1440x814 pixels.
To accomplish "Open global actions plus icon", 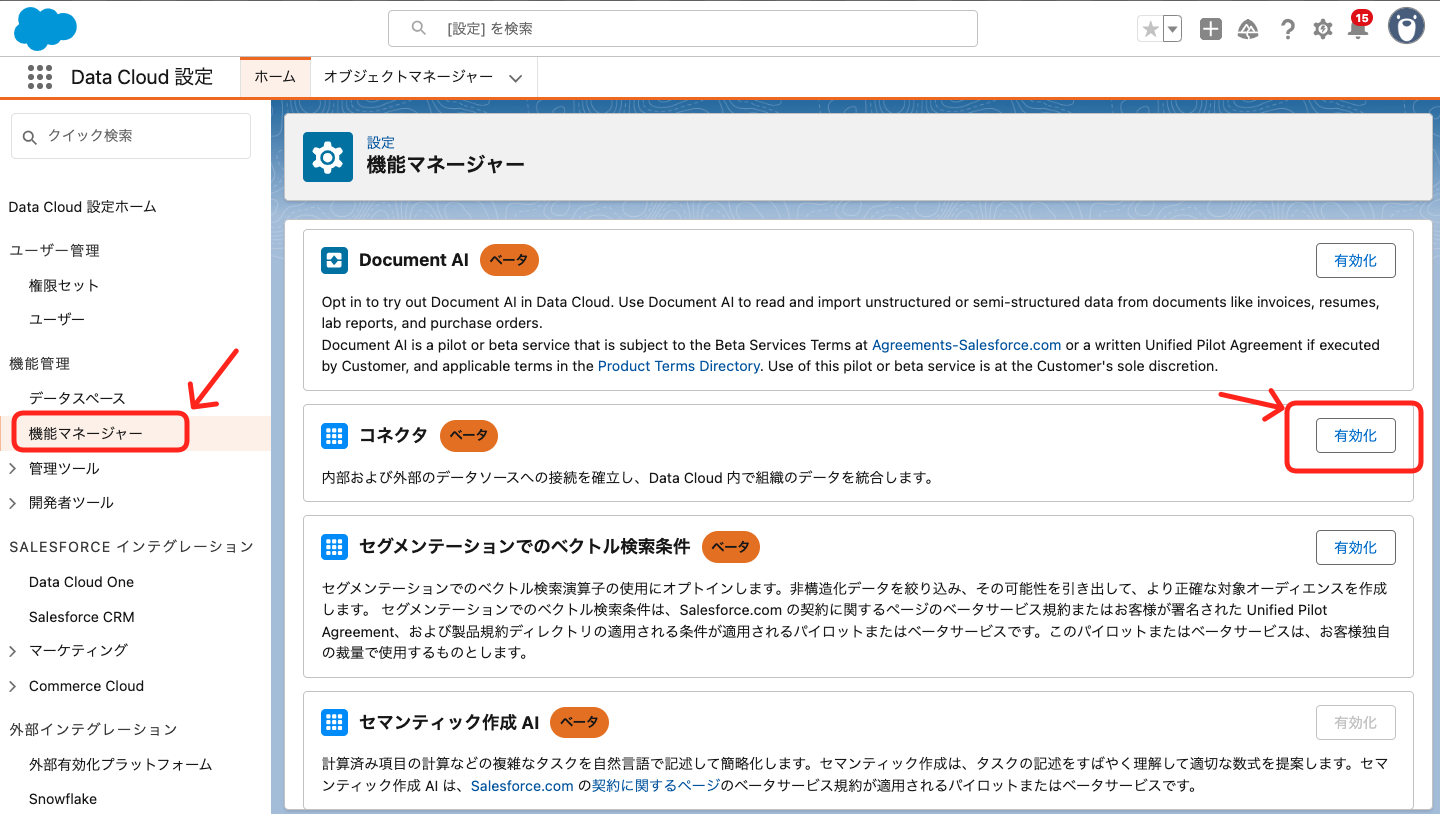I will coord(1211,29).
